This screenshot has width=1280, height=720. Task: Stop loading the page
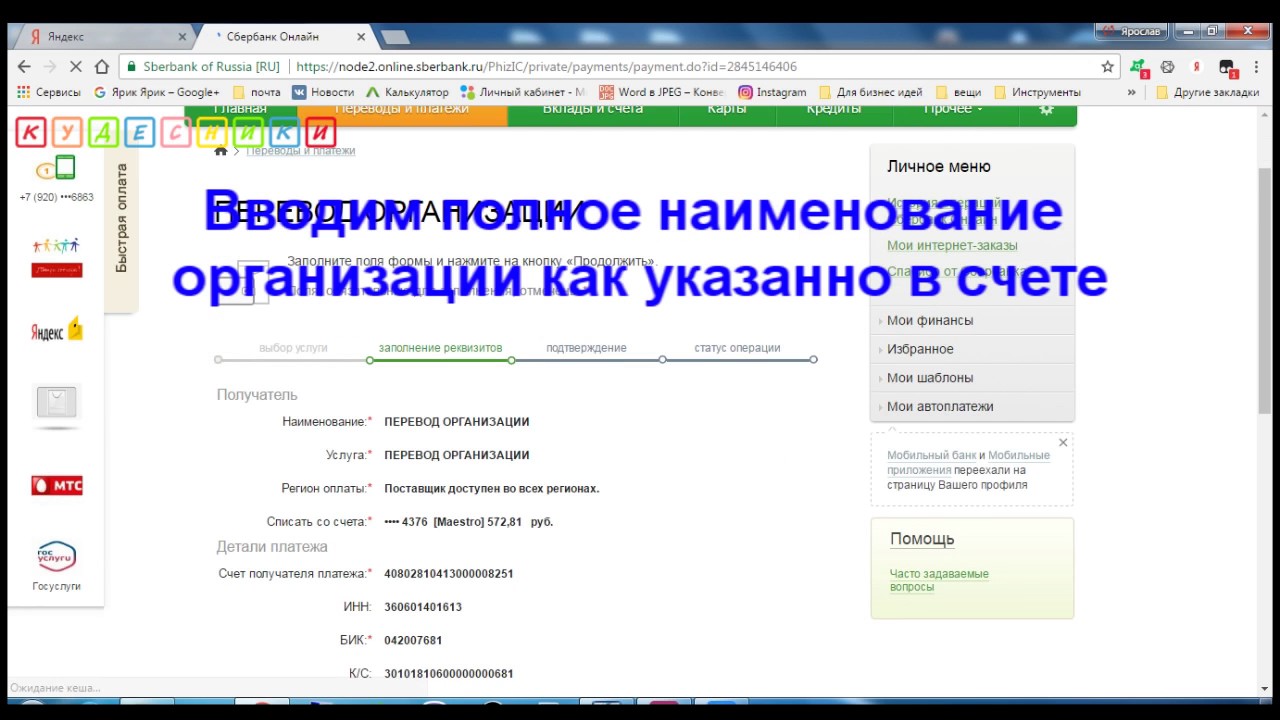click(x=75, y=67)
